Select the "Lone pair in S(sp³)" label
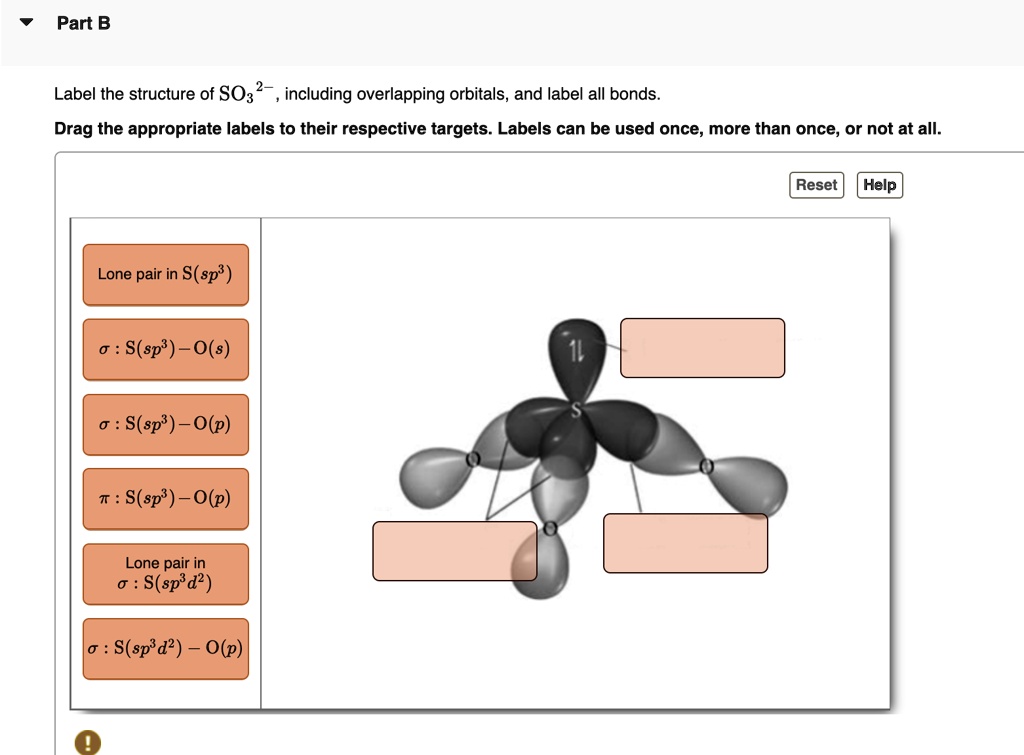Screen dimensions: 1024x755 click(x=165, y=274)
